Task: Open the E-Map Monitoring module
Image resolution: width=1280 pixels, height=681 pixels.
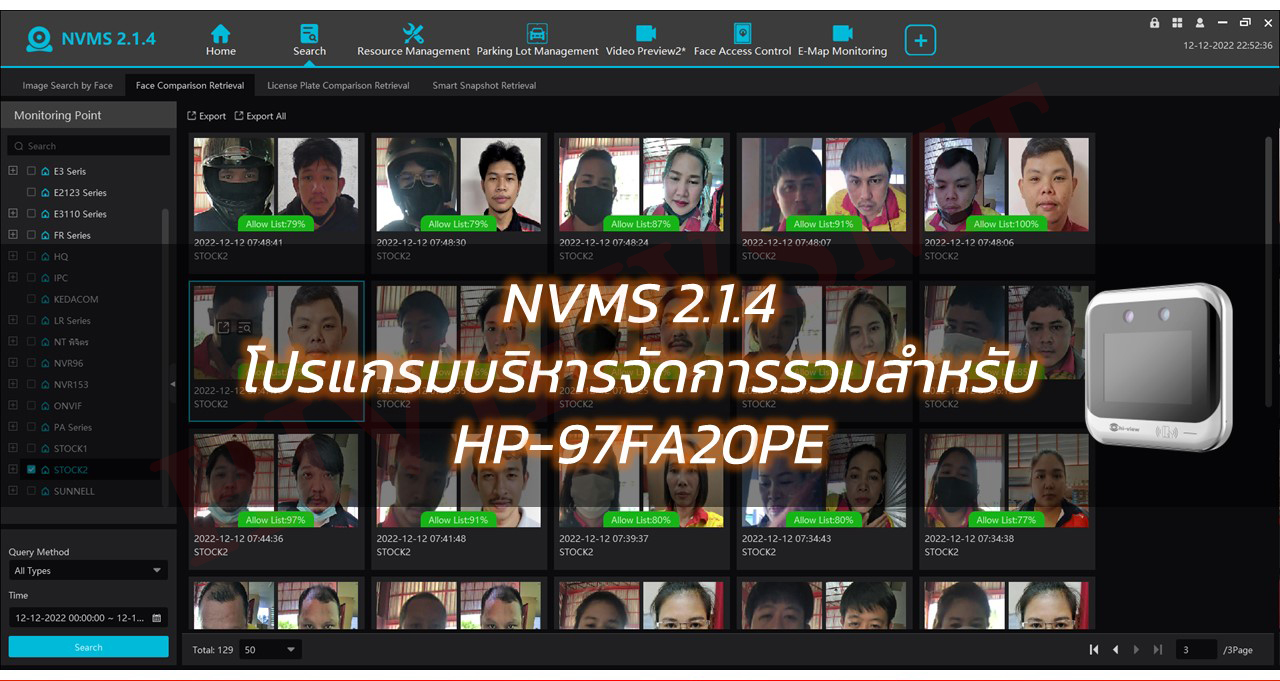Action: pyautogui.click(x=842, y=40)
